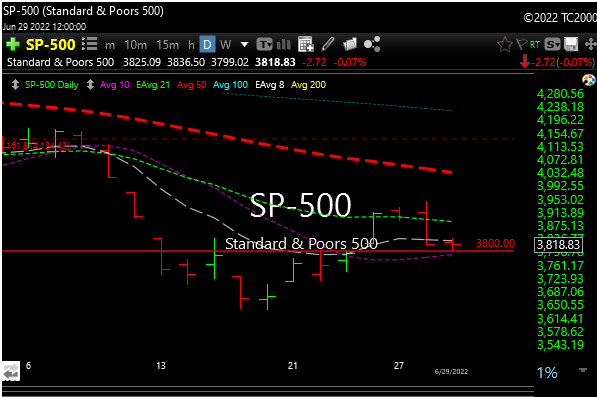Click the swap arrows icon at bottom left
Screen dimensions: 597x397
11,371
